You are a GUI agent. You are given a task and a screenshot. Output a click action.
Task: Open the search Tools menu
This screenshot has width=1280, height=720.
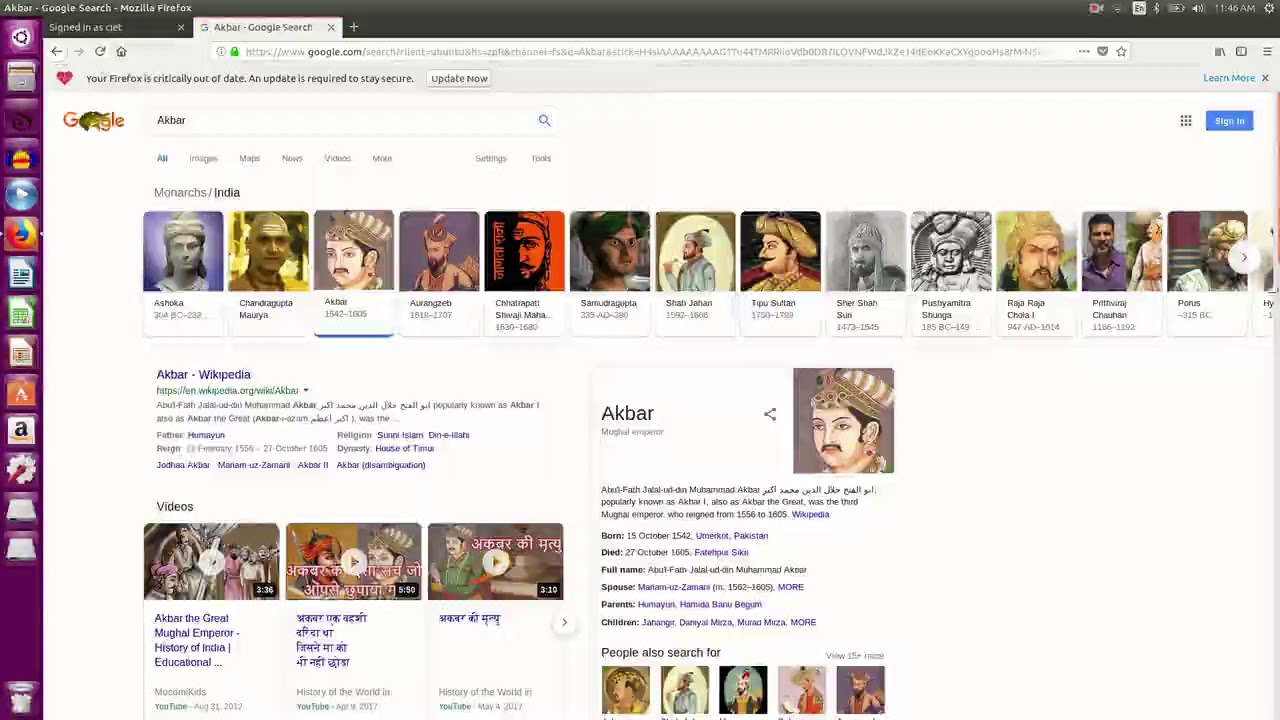click(x=541, y=158)
